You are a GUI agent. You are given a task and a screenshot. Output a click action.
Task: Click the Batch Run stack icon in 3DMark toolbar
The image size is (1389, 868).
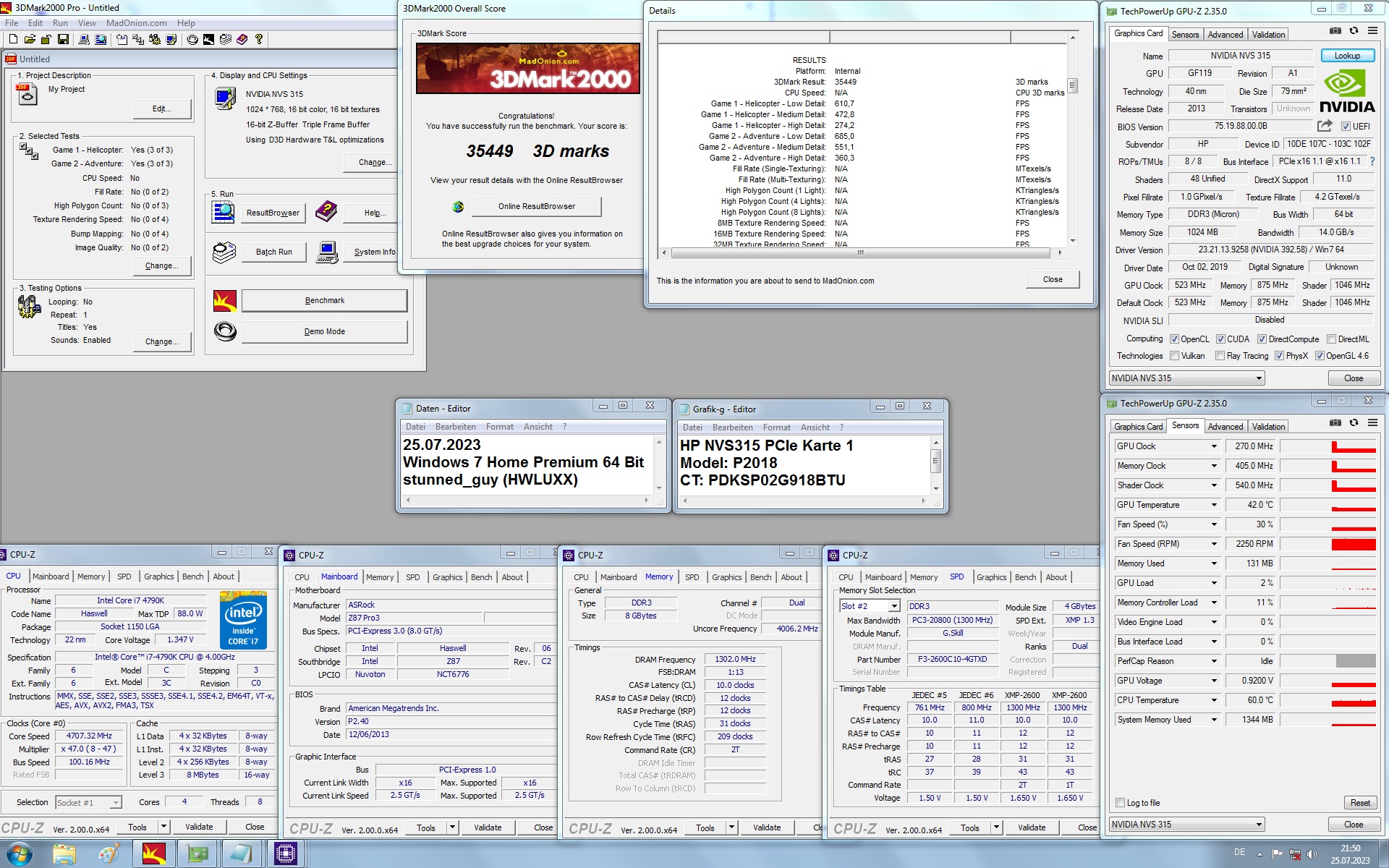pyautogui.click(x=226, y=39)
